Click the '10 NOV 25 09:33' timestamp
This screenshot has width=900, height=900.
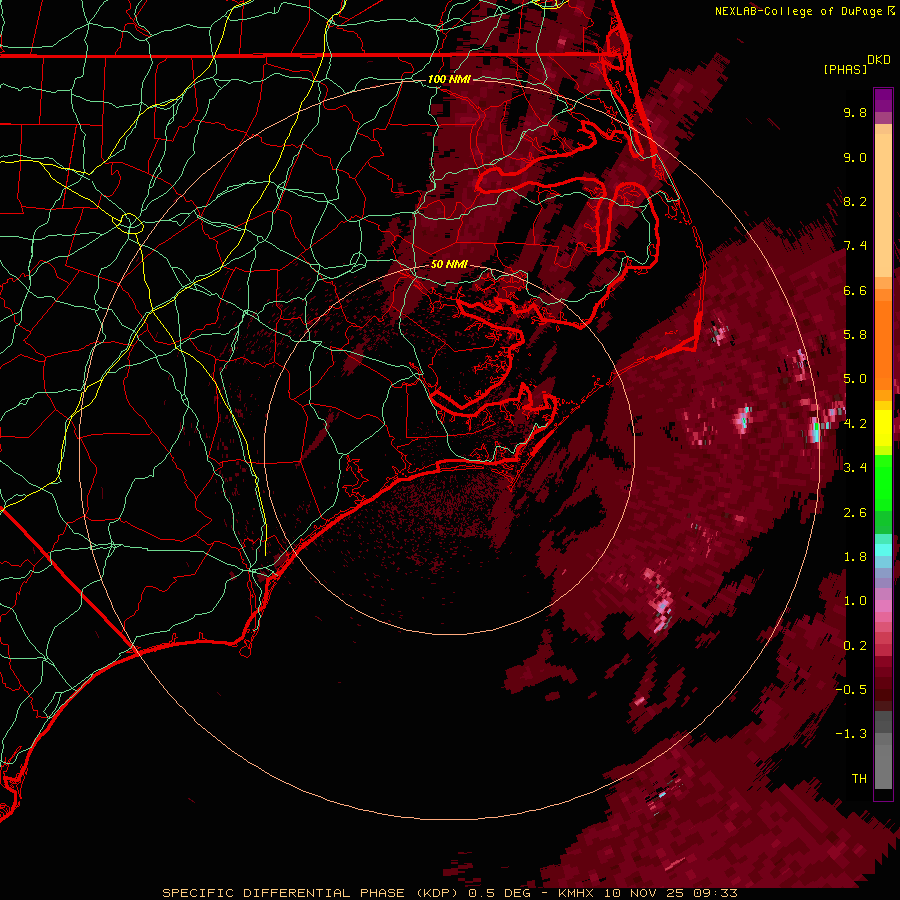[x=671, y=893]
